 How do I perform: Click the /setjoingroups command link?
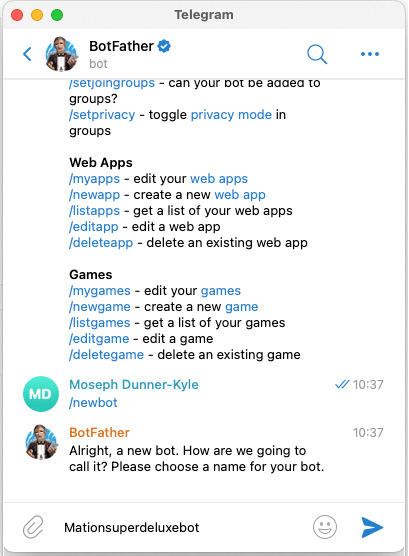[112, 83]
